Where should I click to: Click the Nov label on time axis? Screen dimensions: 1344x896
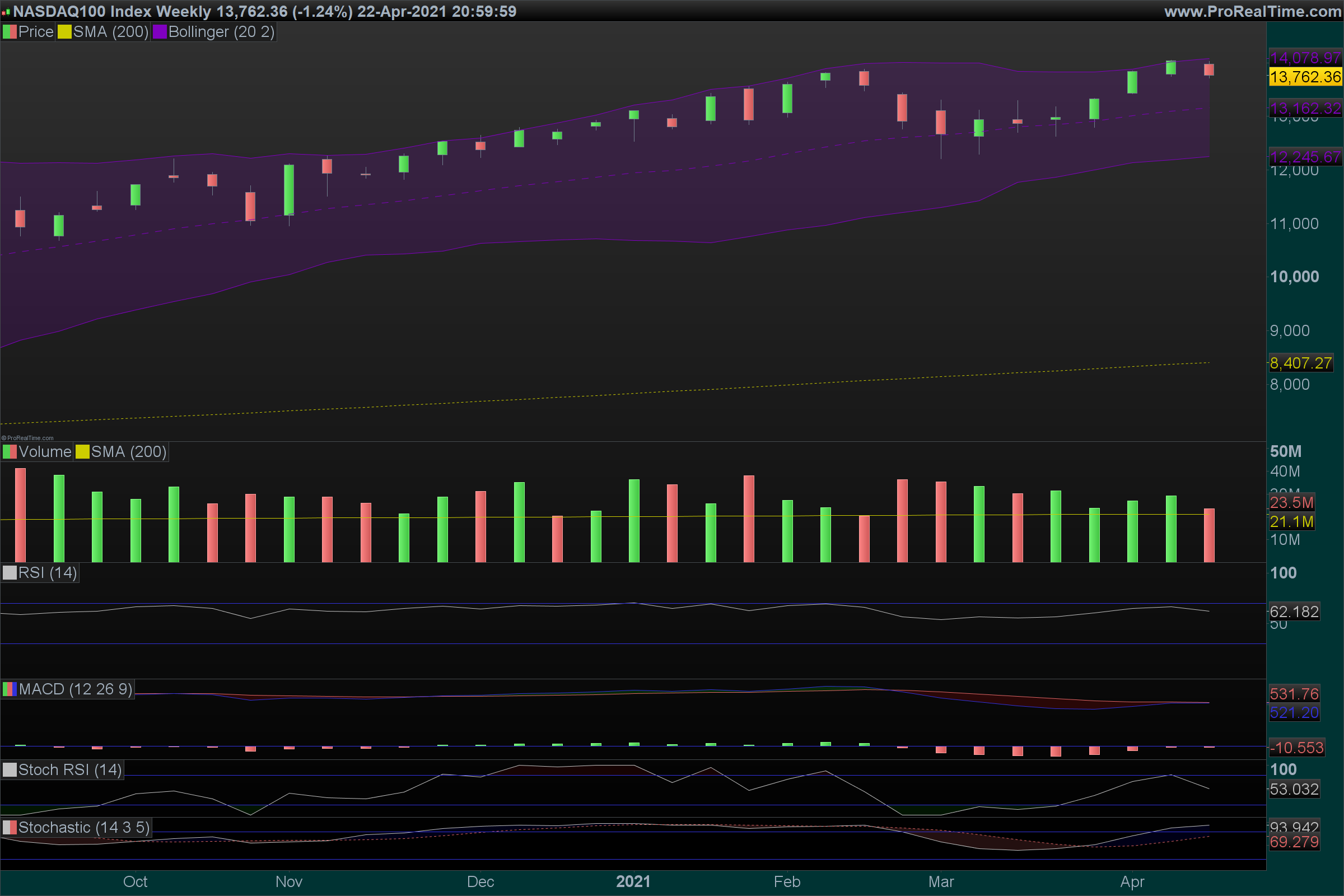click(288, 881)
